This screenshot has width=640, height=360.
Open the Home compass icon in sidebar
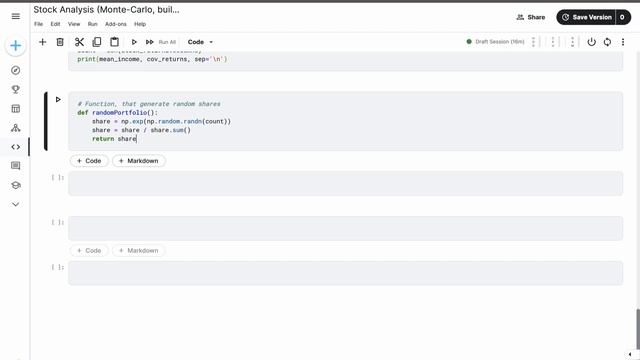[x=16, y=70]
